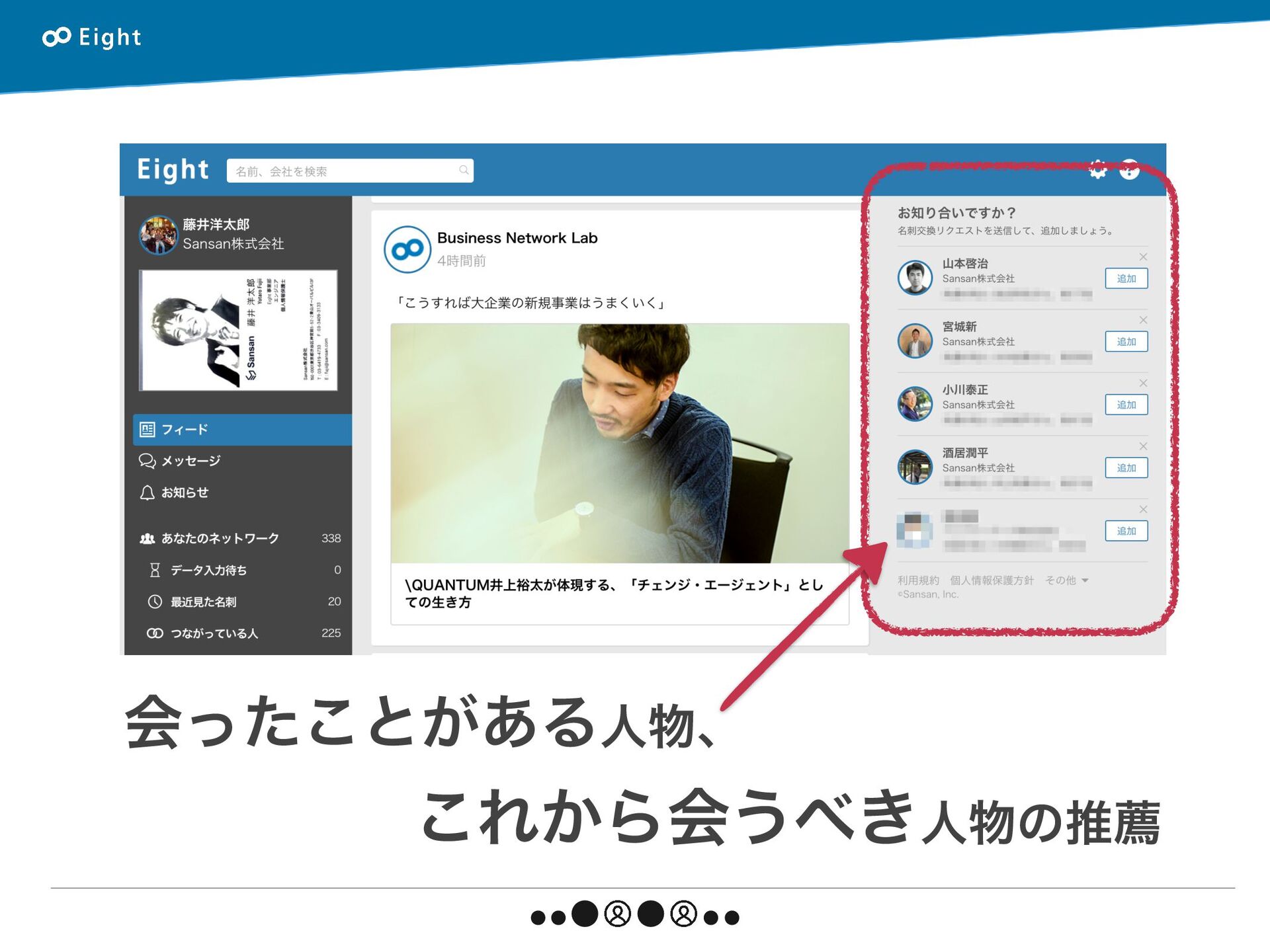1270x952 pixels.
Task: Click the Eight logo in slide banner
Action: pyautogui.click(x=92, y=37)
